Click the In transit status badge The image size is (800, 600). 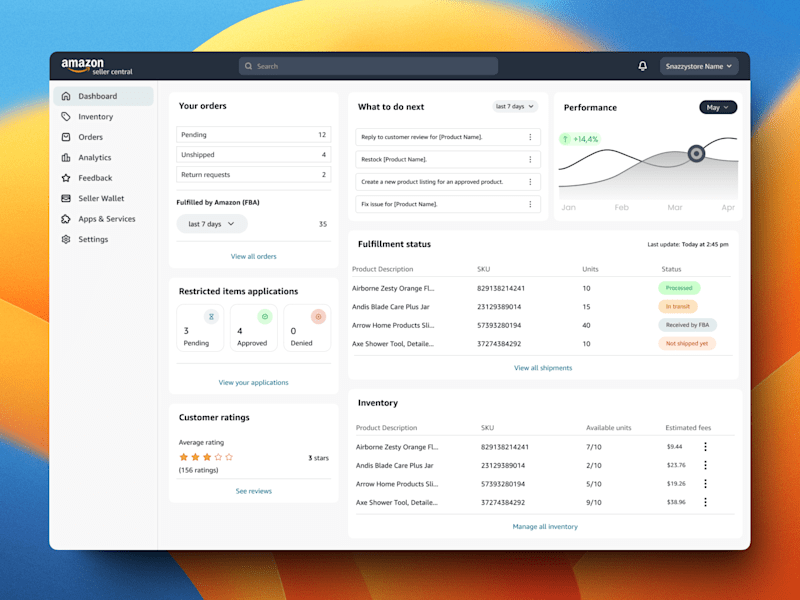click(x=678, y=307)
